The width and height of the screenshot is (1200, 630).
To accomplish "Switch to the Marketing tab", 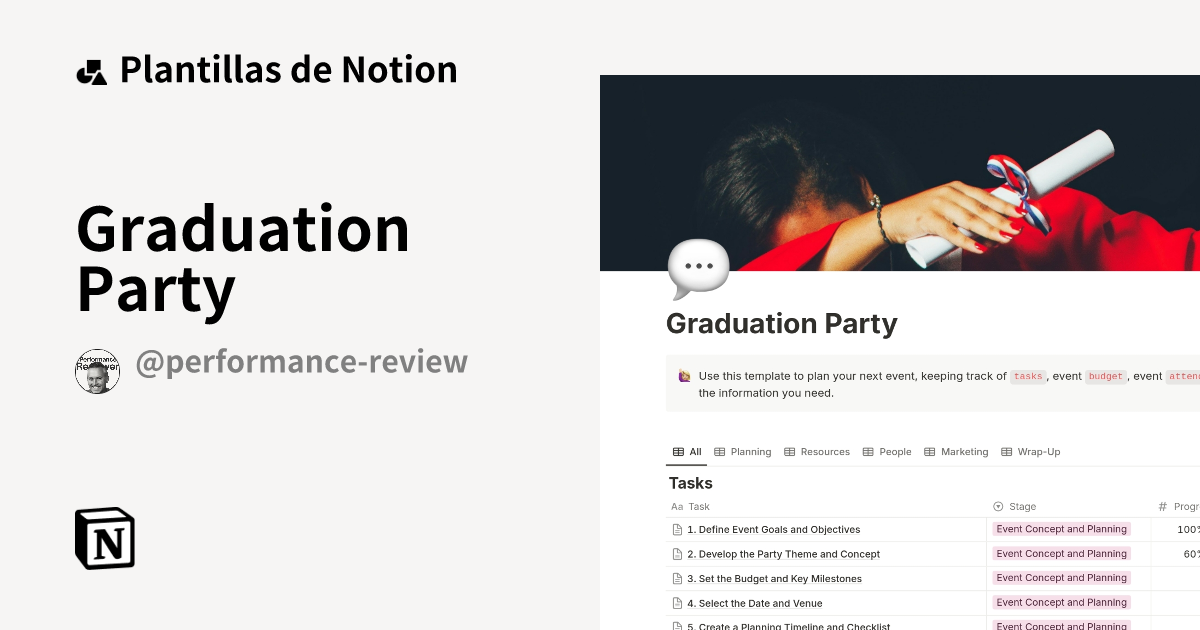I will point(965,451).
